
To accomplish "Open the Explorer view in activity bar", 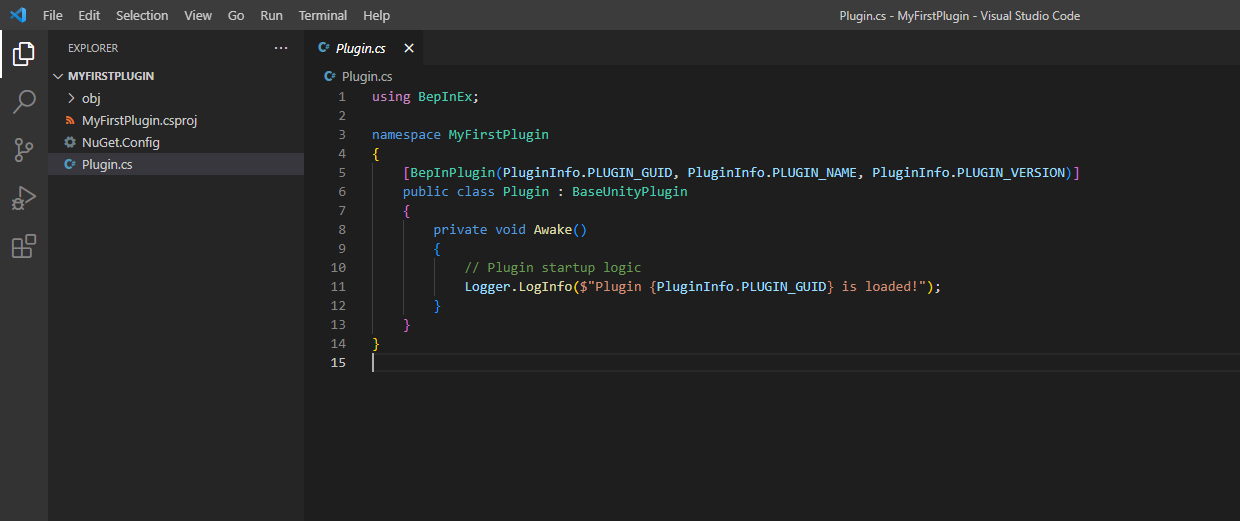I will coord(24,54).
